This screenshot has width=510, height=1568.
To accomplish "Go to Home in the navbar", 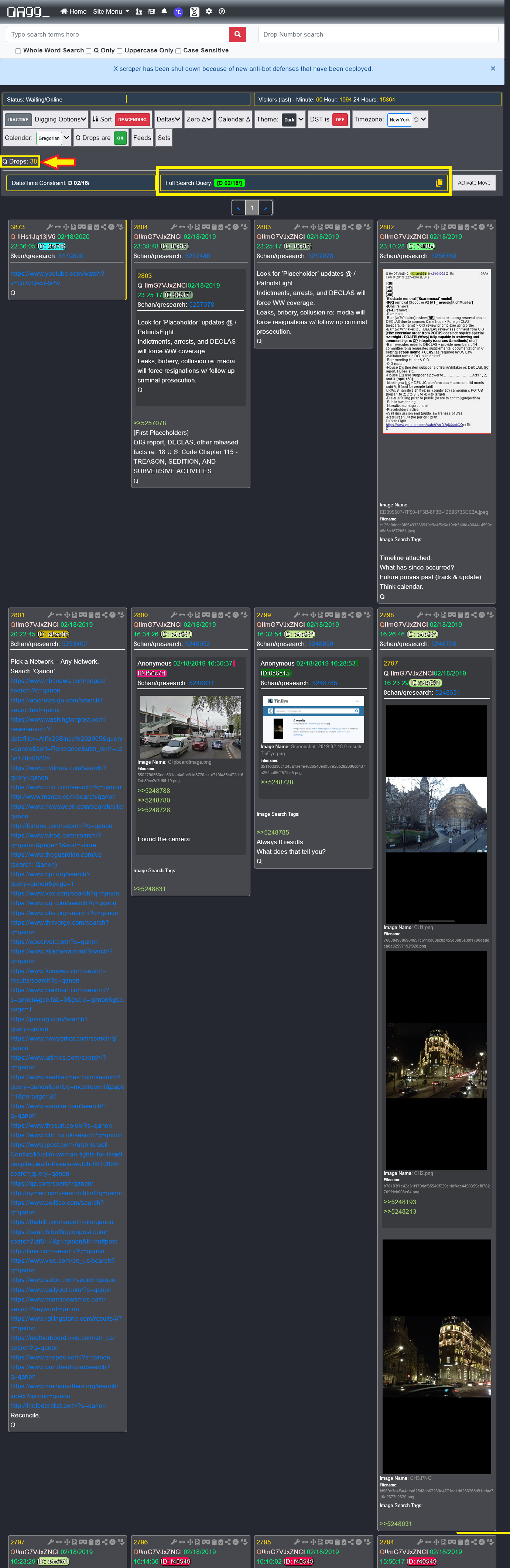I will (73, 11).
